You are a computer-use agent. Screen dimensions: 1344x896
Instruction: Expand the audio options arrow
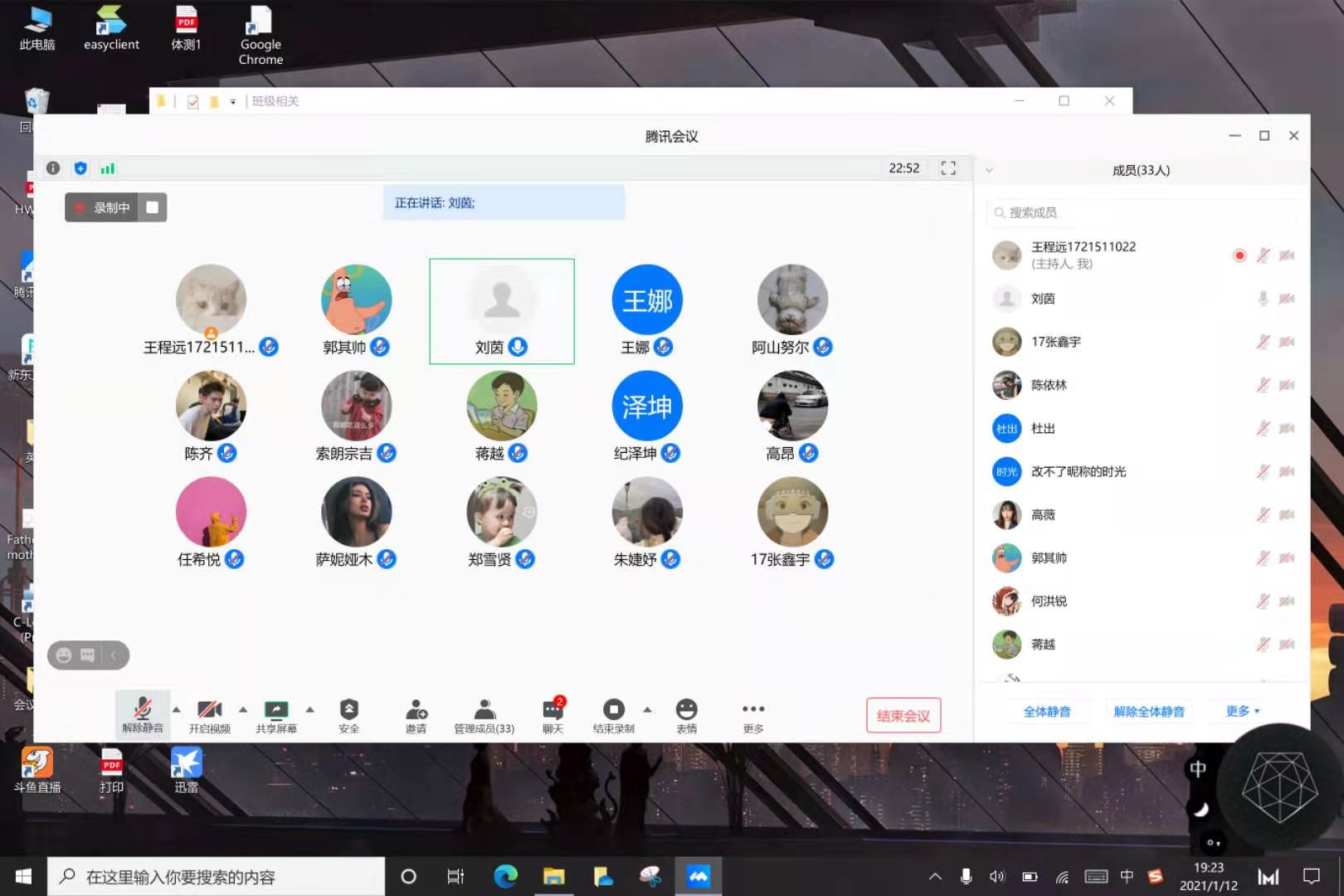[176, 709]
